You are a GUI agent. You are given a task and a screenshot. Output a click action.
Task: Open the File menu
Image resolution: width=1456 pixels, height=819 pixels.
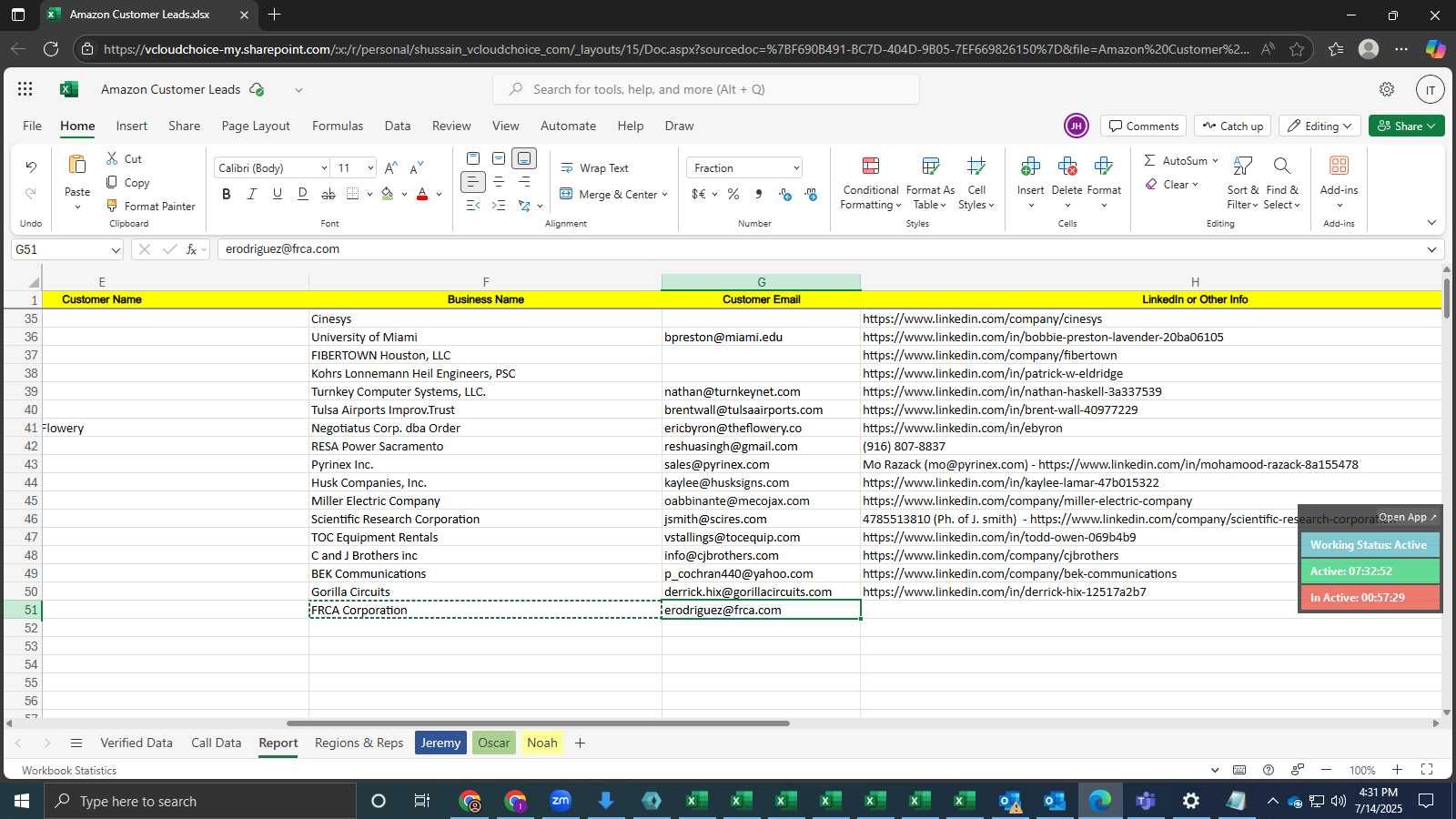(32, 126)
